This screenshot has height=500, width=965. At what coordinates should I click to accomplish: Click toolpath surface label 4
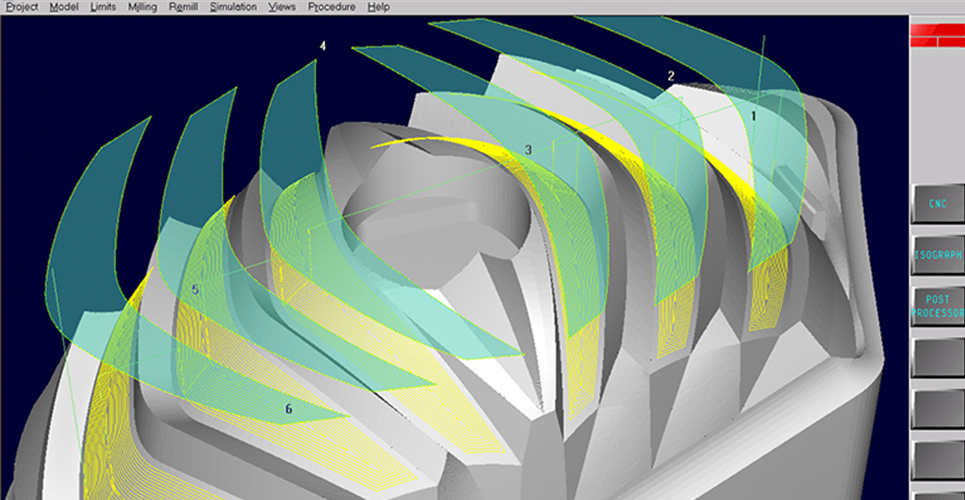[x=323, y=47]
